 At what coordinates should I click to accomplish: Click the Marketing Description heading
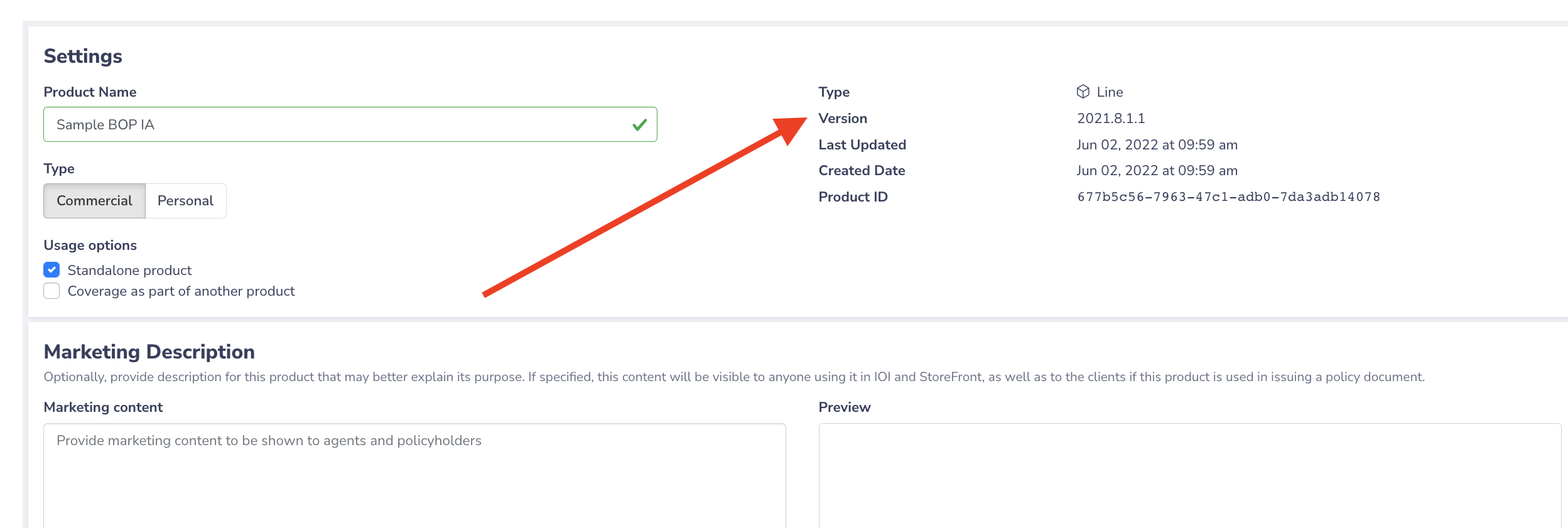tap(149, 352)
